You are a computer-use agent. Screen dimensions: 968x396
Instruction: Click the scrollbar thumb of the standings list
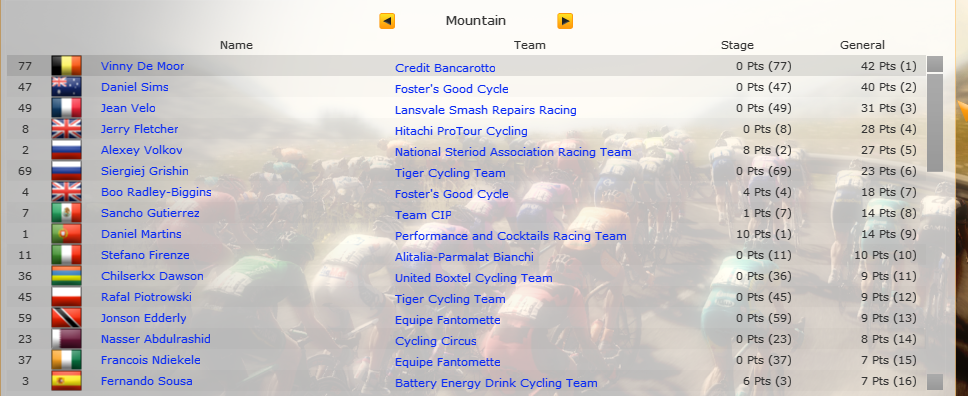(x=935, y=123)
